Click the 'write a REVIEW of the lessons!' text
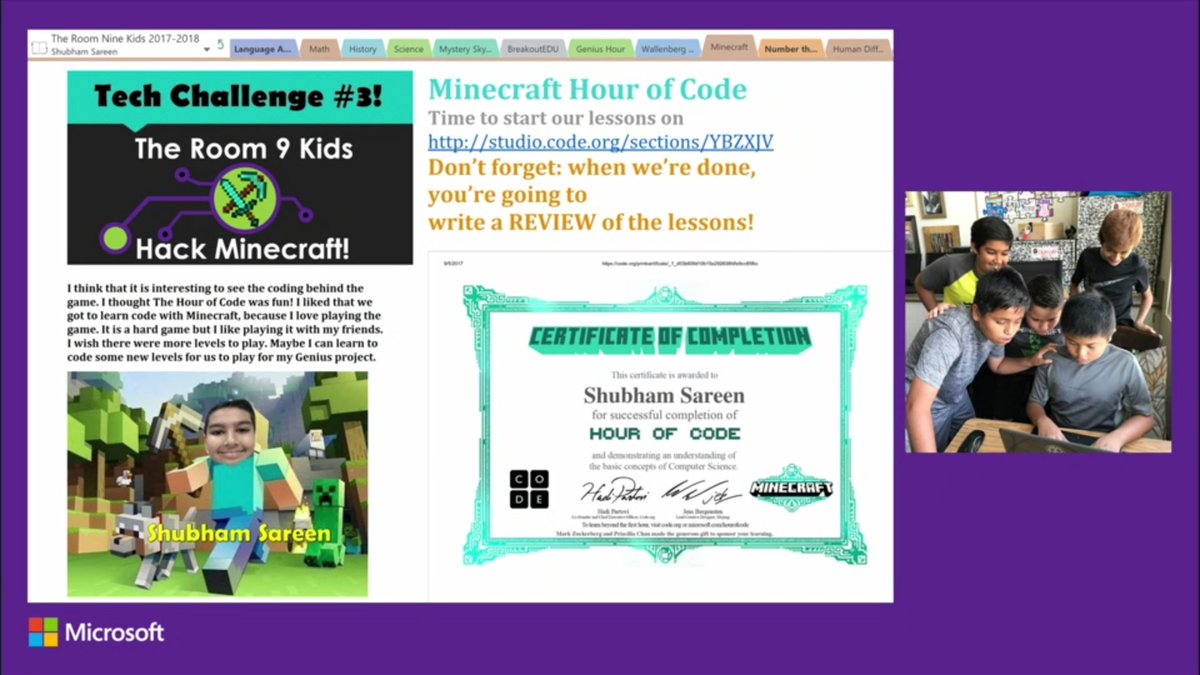Image resolution: width=1200 pixels, height=675 pixels. (x=590, y=221)
